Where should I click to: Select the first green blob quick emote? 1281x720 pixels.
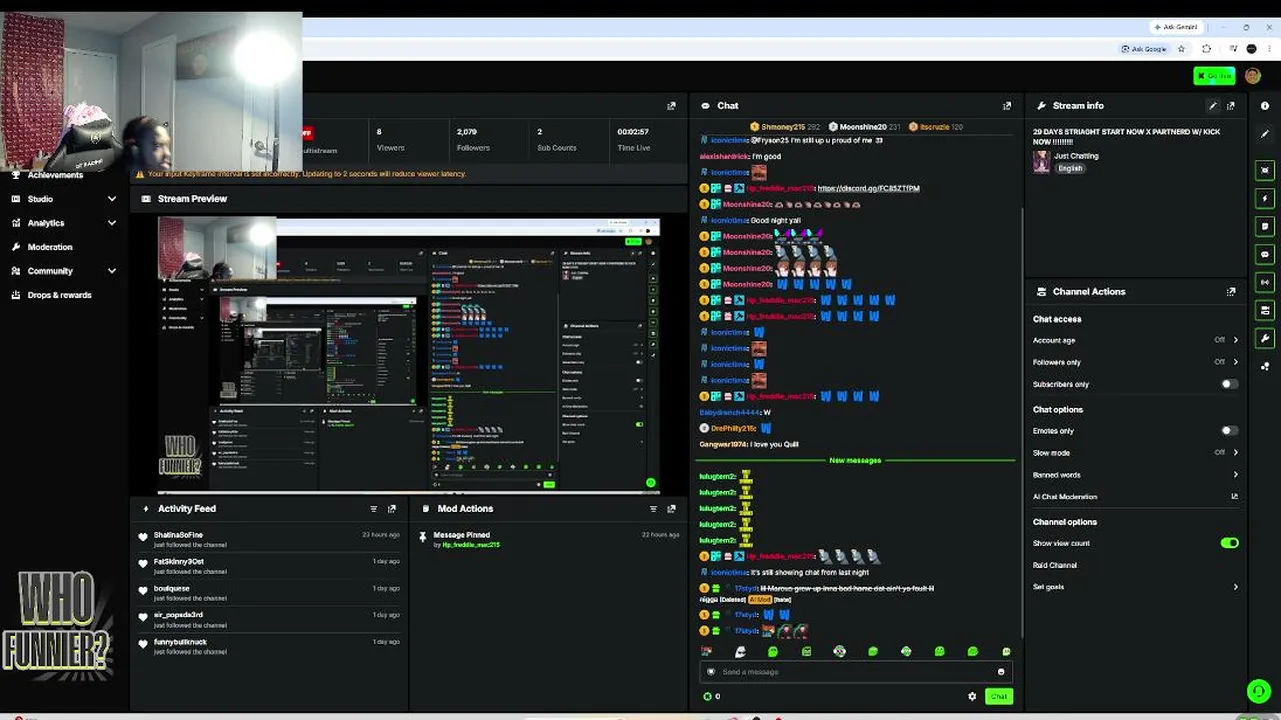[773, 651]
